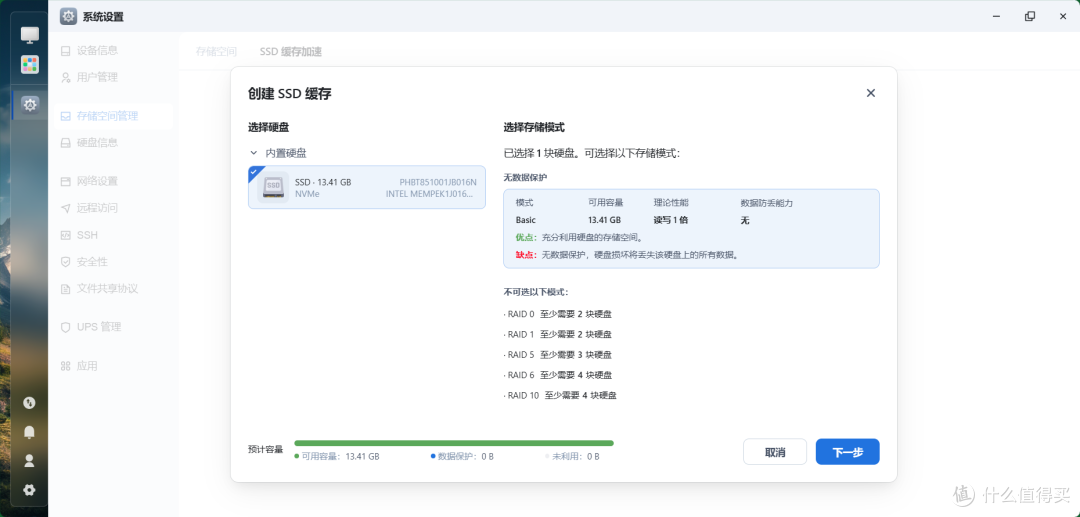
Task: Click RAID 6 至少需要 4 块硬盘 line
Action: [x=557, y=375]
